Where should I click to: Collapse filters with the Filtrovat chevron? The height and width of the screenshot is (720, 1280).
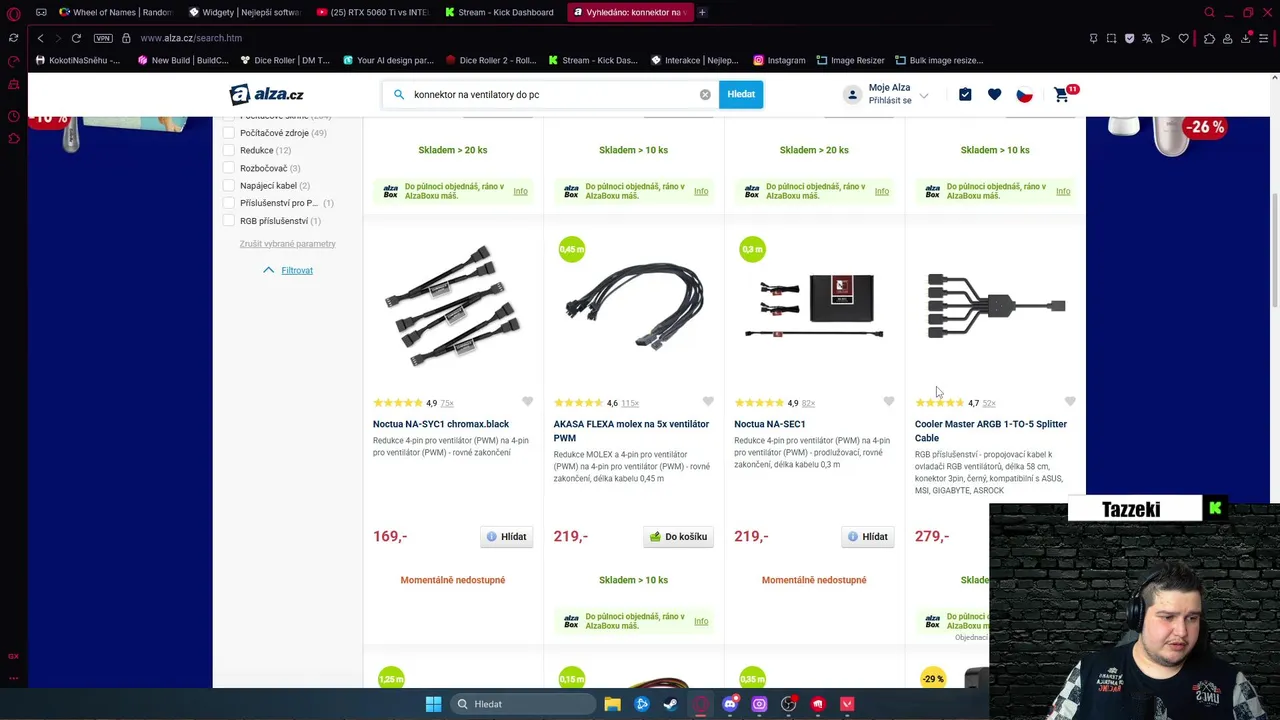268,270
